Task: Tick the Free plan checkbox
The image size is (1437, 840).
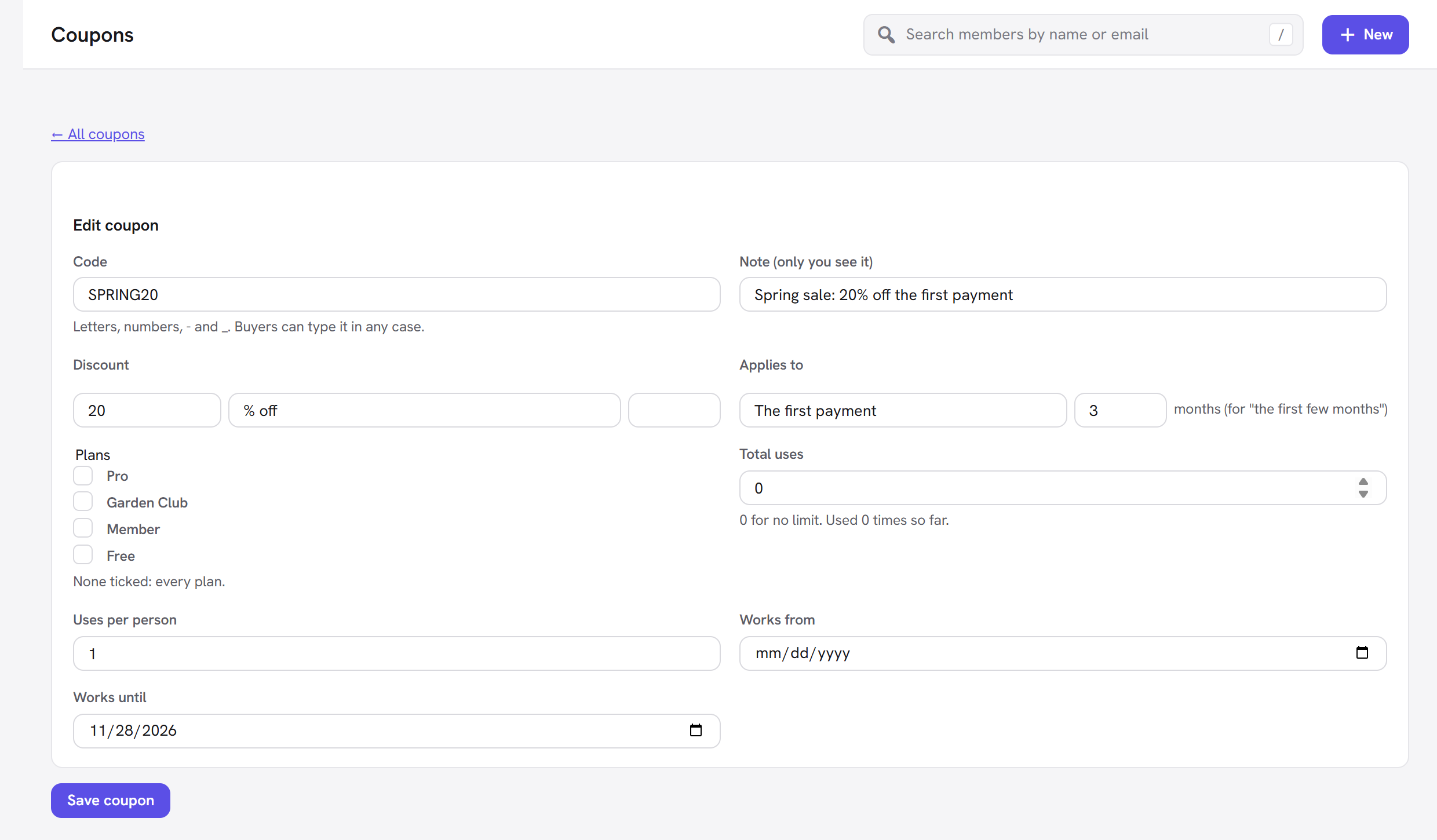Action: [x=83, y=555]
